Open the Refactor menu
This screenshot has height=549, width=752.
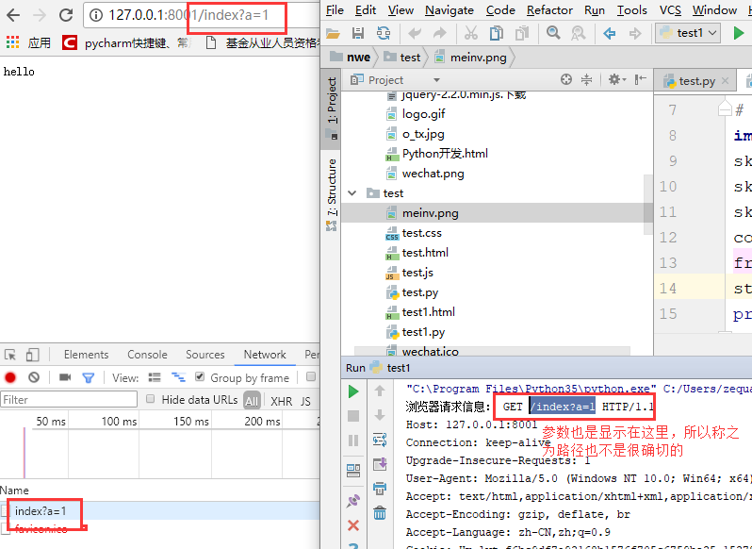tap(549, 10)
